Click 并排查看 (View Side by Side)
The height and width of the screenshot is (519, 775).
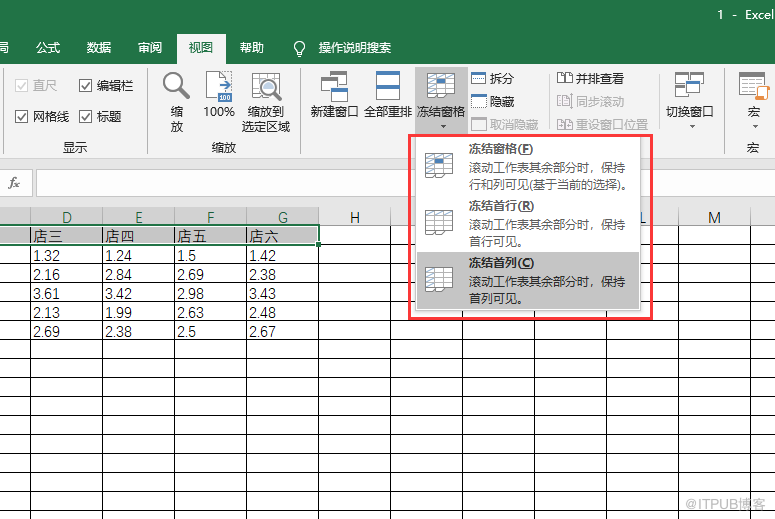(591, 78)
